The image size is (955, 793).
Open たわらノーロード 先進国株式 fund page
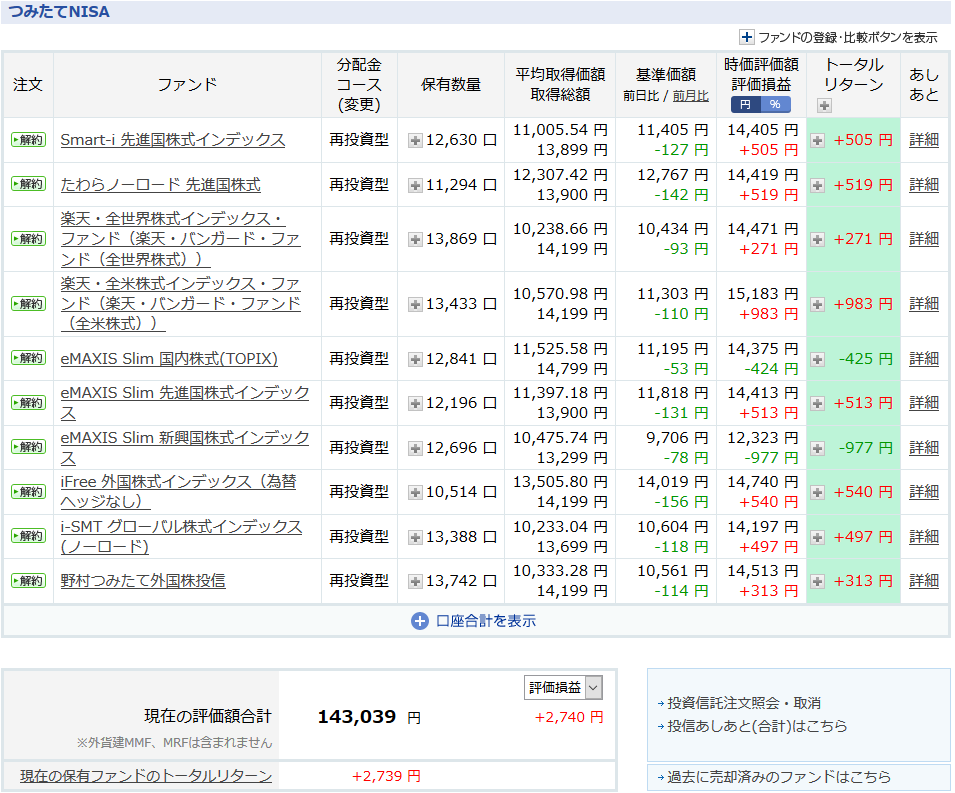pyautogui.click(x=161, y=184)
